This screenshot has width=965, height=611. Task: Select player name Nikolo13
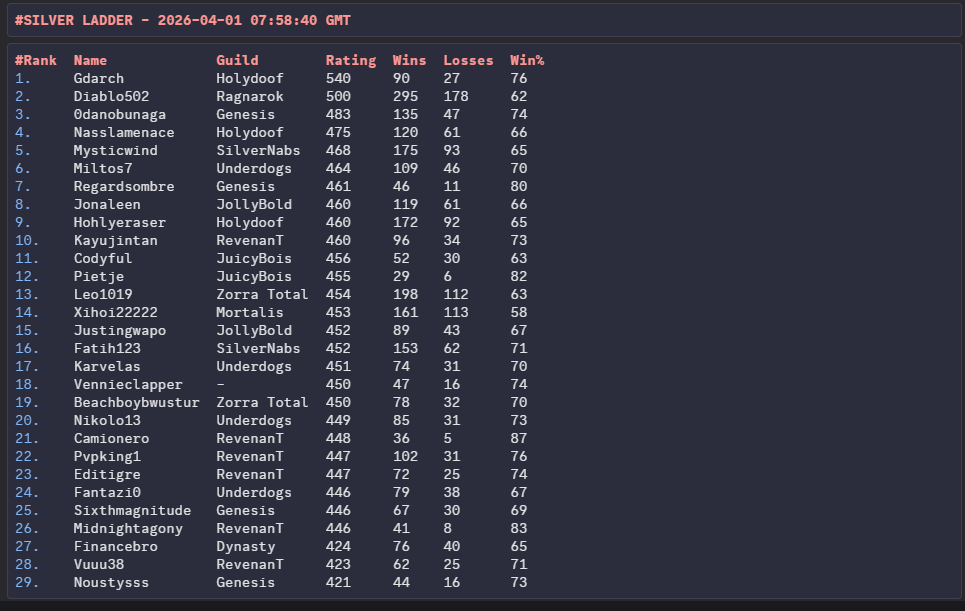tap(107, 420)
